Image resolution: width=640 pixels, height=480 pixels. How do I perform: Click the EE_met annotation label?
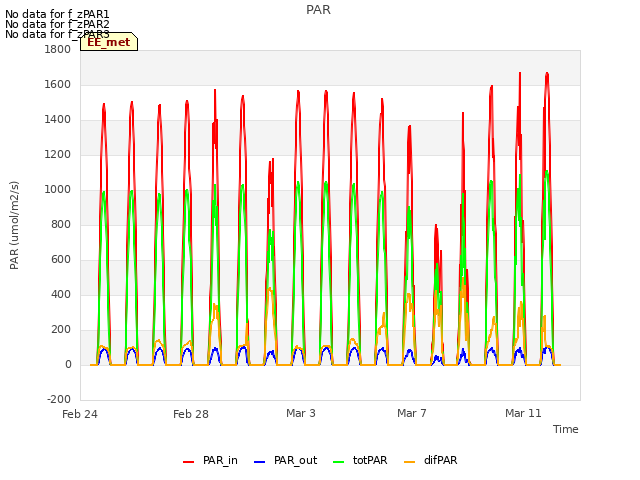click(x=109, y=42)
